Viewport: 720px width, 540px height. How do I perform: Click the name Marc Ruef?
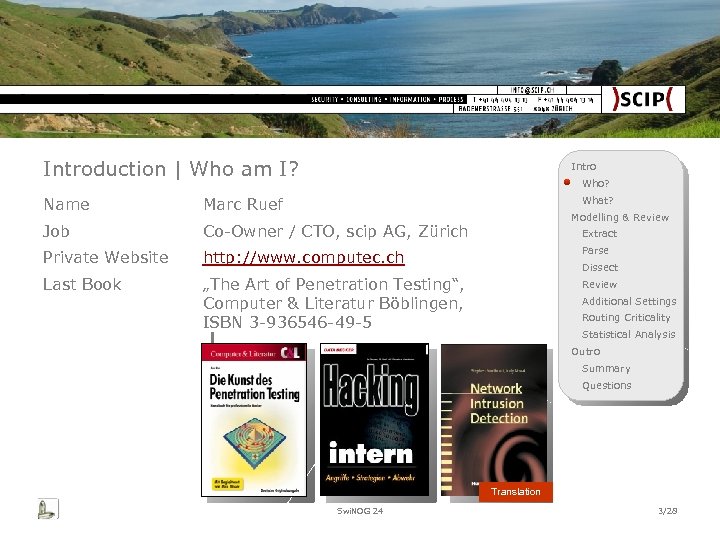tap(243, 204)
